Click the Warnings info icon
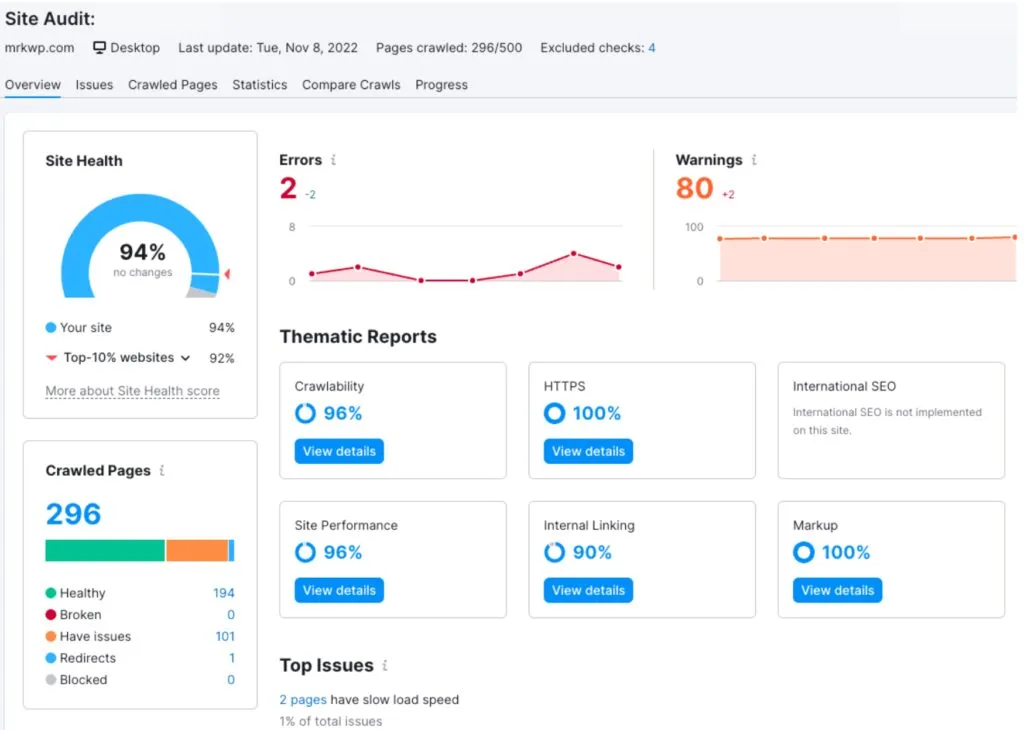Image resolution: width=1024 pixels, height=730 pixels. 754,160
